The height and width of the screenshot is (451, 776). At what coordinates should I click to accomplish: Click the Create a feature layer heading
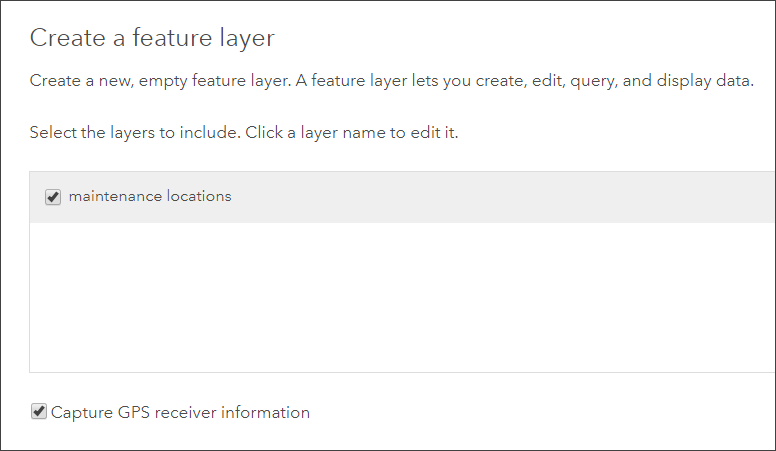coord(152,39)
